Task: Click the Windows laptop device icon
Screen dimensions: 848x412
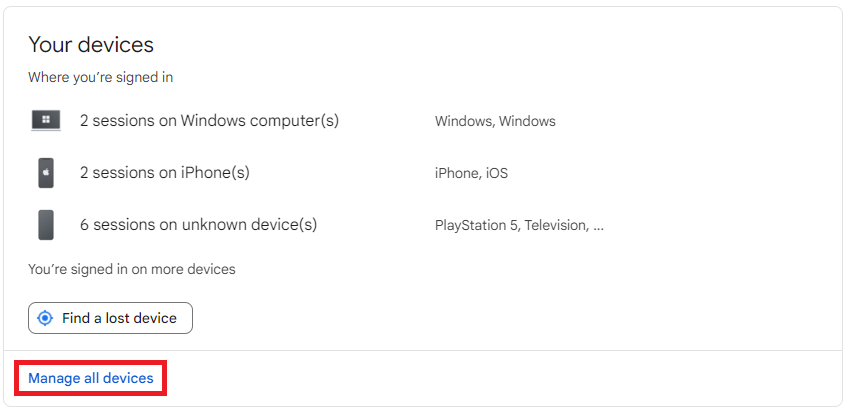Action: 46,121
